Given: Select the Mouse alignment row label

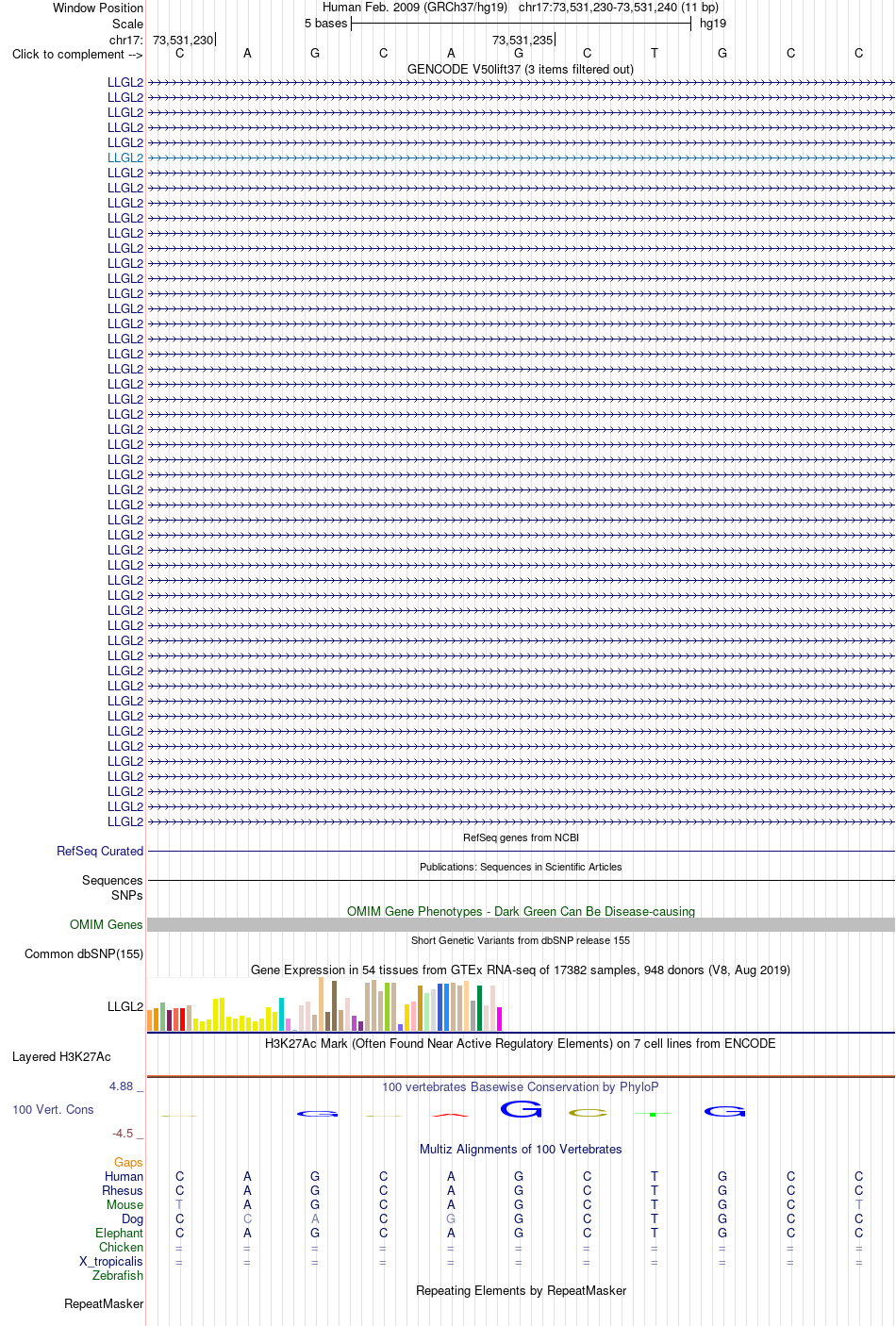Looking at the screenshot, I should (124, 1204).
